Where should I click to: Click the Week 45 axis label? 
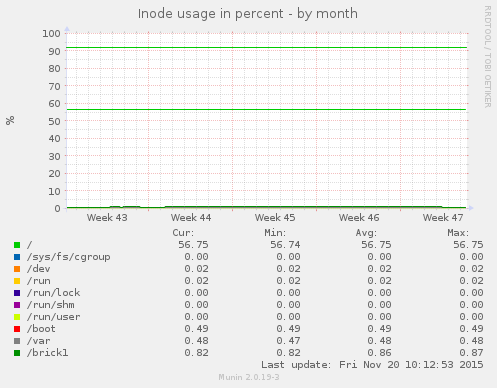point(275,218)
